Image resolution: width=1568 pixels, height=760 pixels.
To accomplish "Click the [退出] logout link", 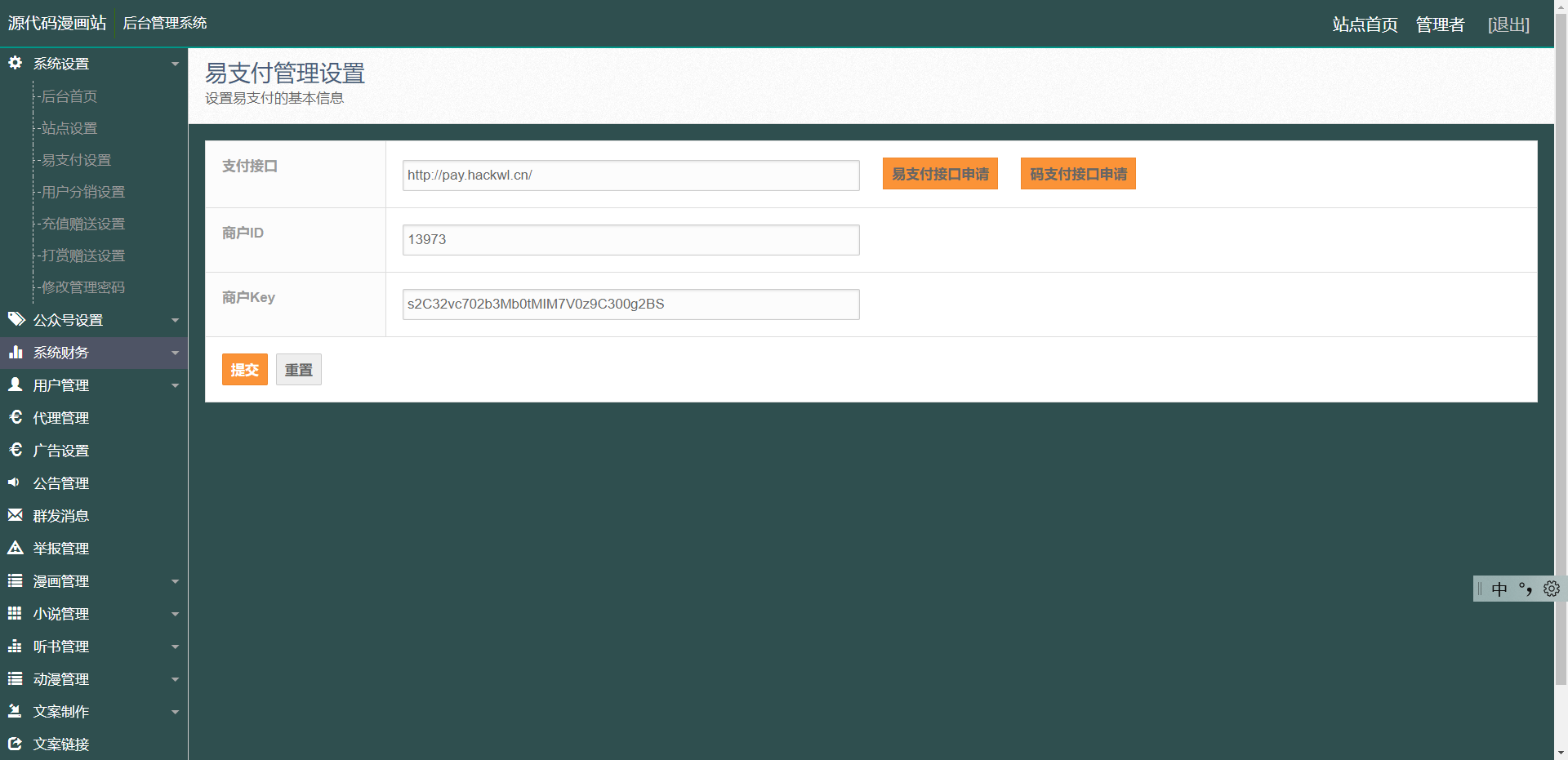I will click(x=1508, y=24).
